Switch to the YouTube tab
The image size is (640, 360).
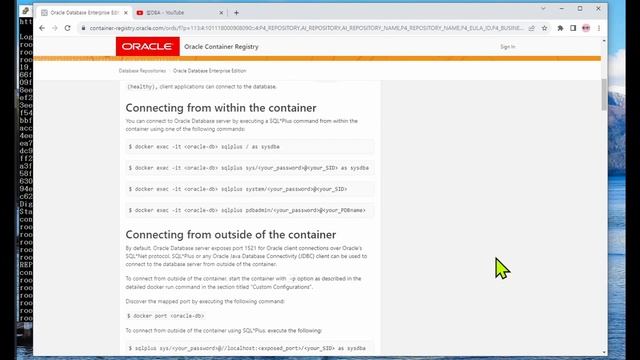(180, 13)
